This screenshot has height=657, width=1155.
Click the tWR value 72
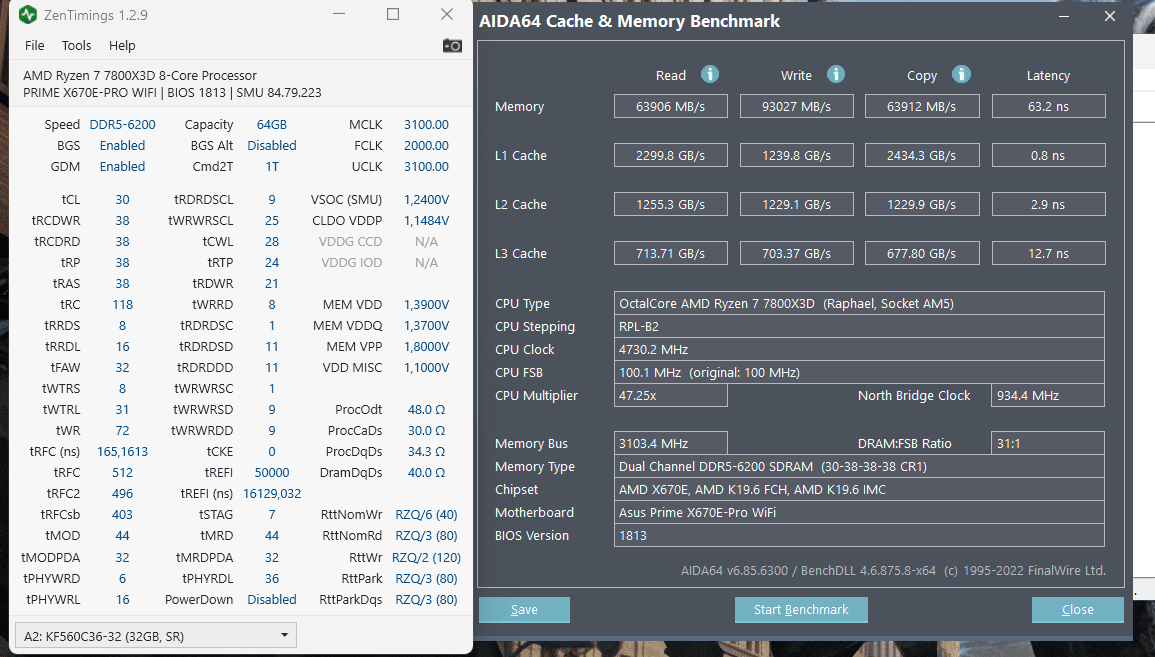[122, 430]
